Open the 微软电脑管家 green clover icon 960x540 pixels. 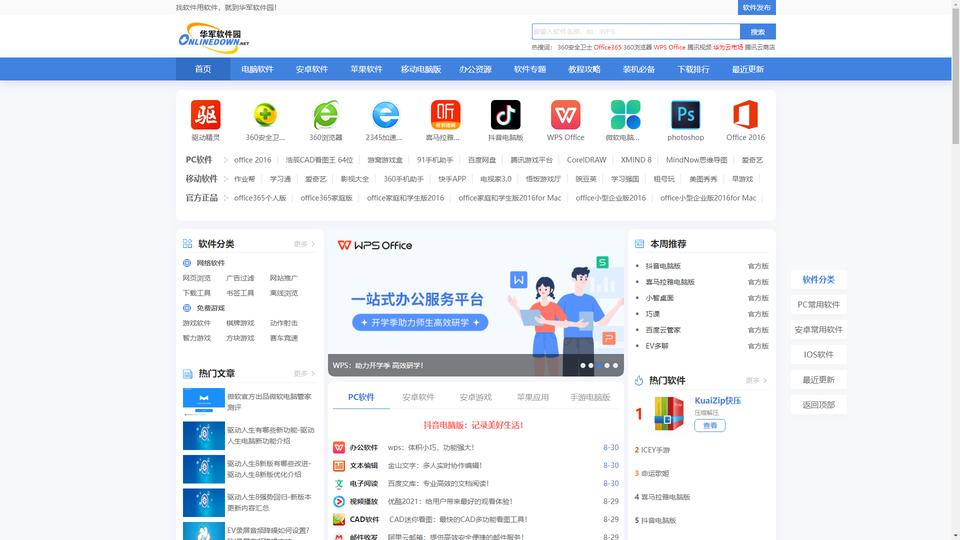tap(625, 114)
